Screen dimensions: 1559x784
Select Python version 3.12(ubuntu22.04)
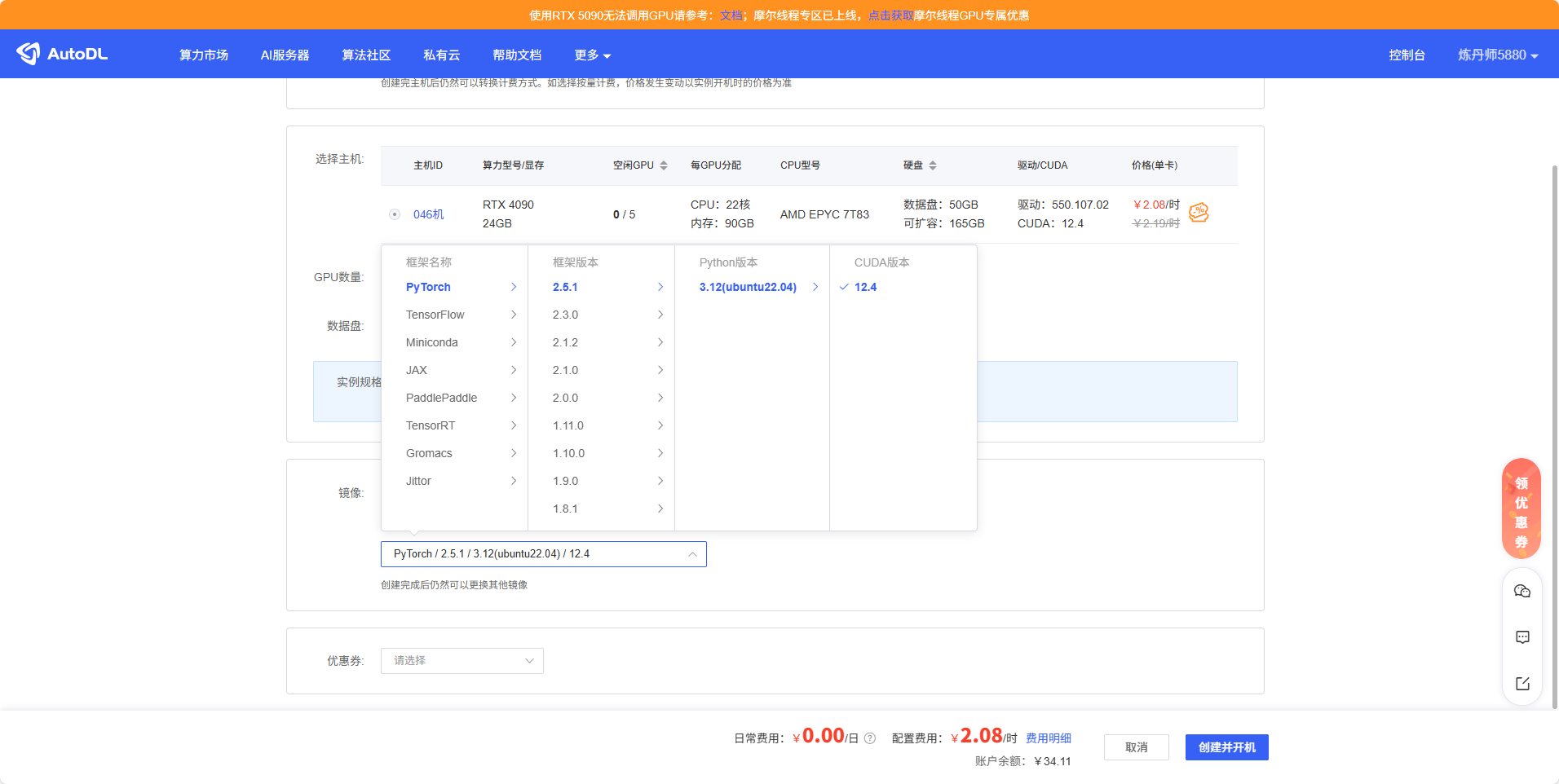coord(747,287)
